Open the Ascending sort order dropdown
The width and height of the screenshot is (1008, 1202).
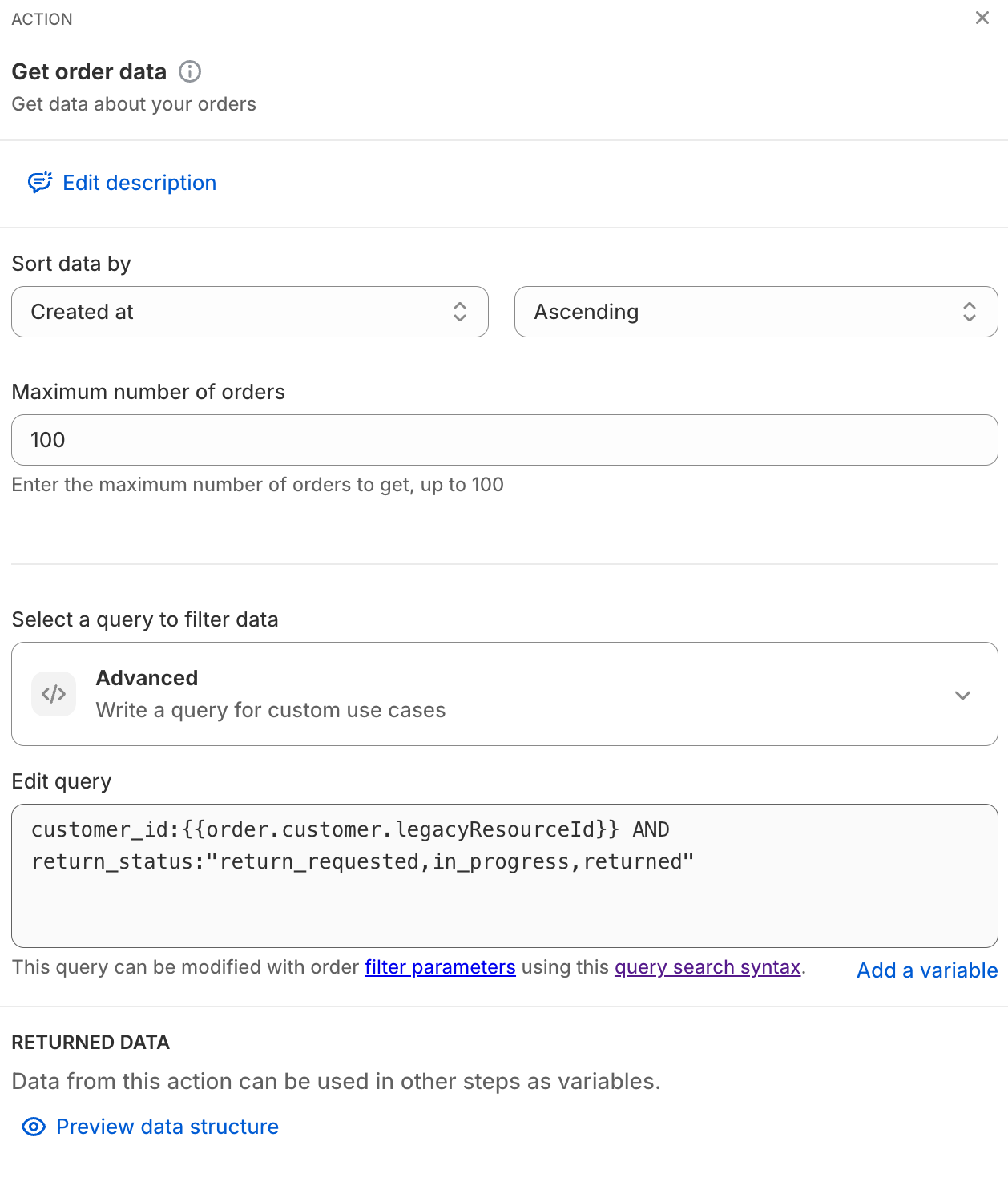(x=745, y=312)
